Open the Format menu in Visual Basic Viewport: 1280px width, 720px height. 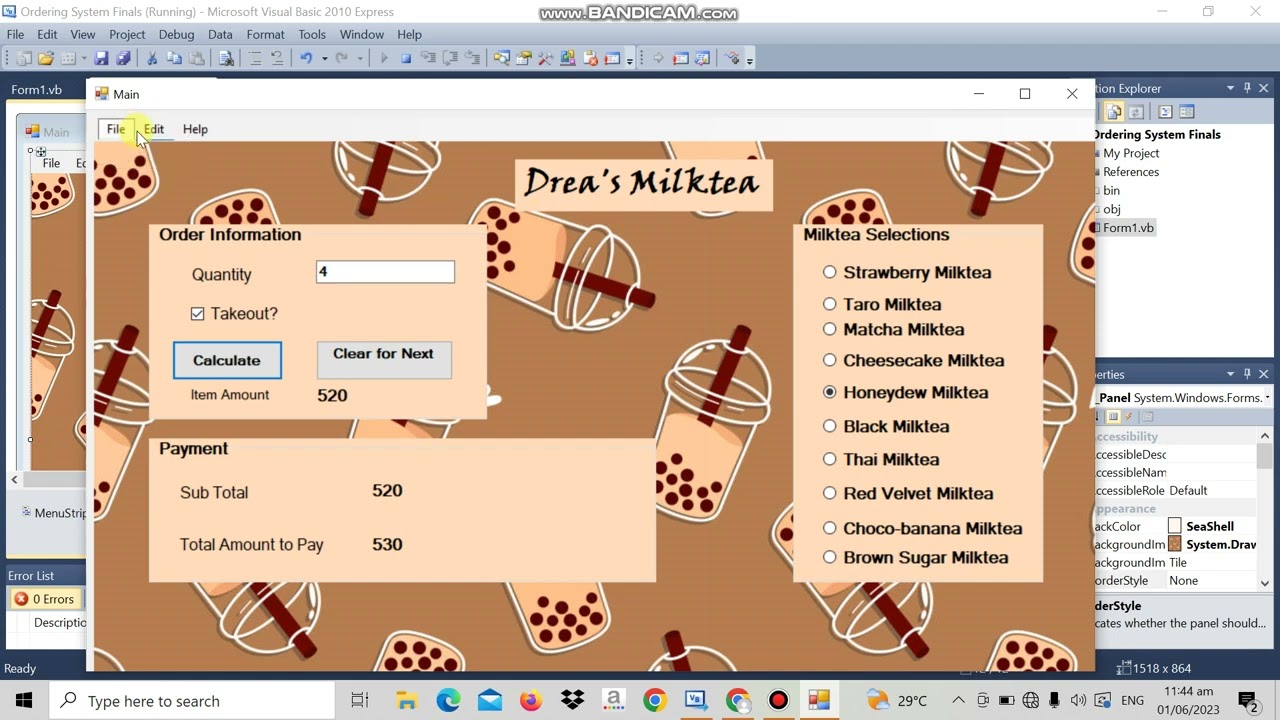click(x=265, y=34)
